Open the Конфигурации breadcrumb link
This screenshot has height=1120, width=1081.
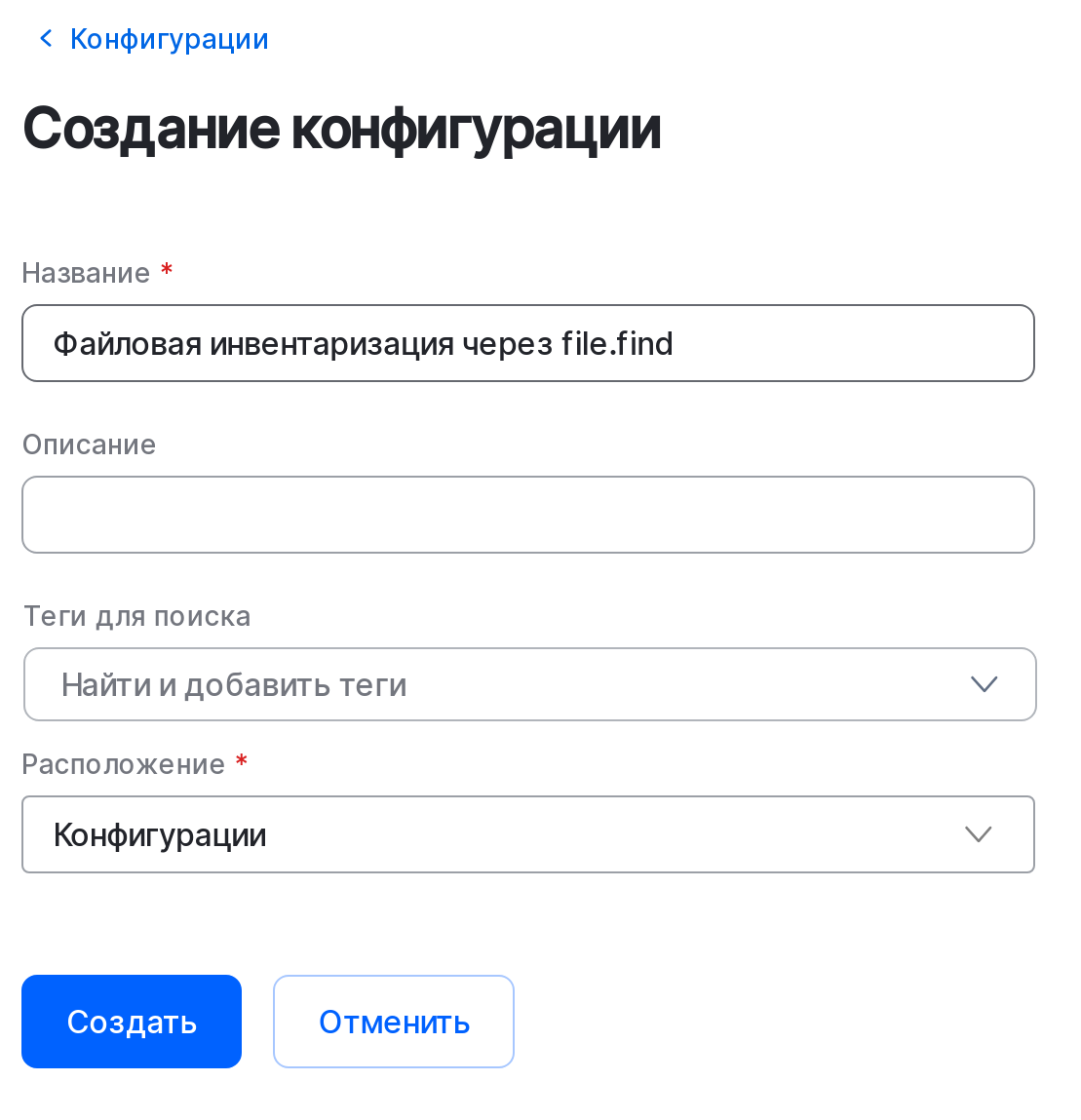point(169,38)
